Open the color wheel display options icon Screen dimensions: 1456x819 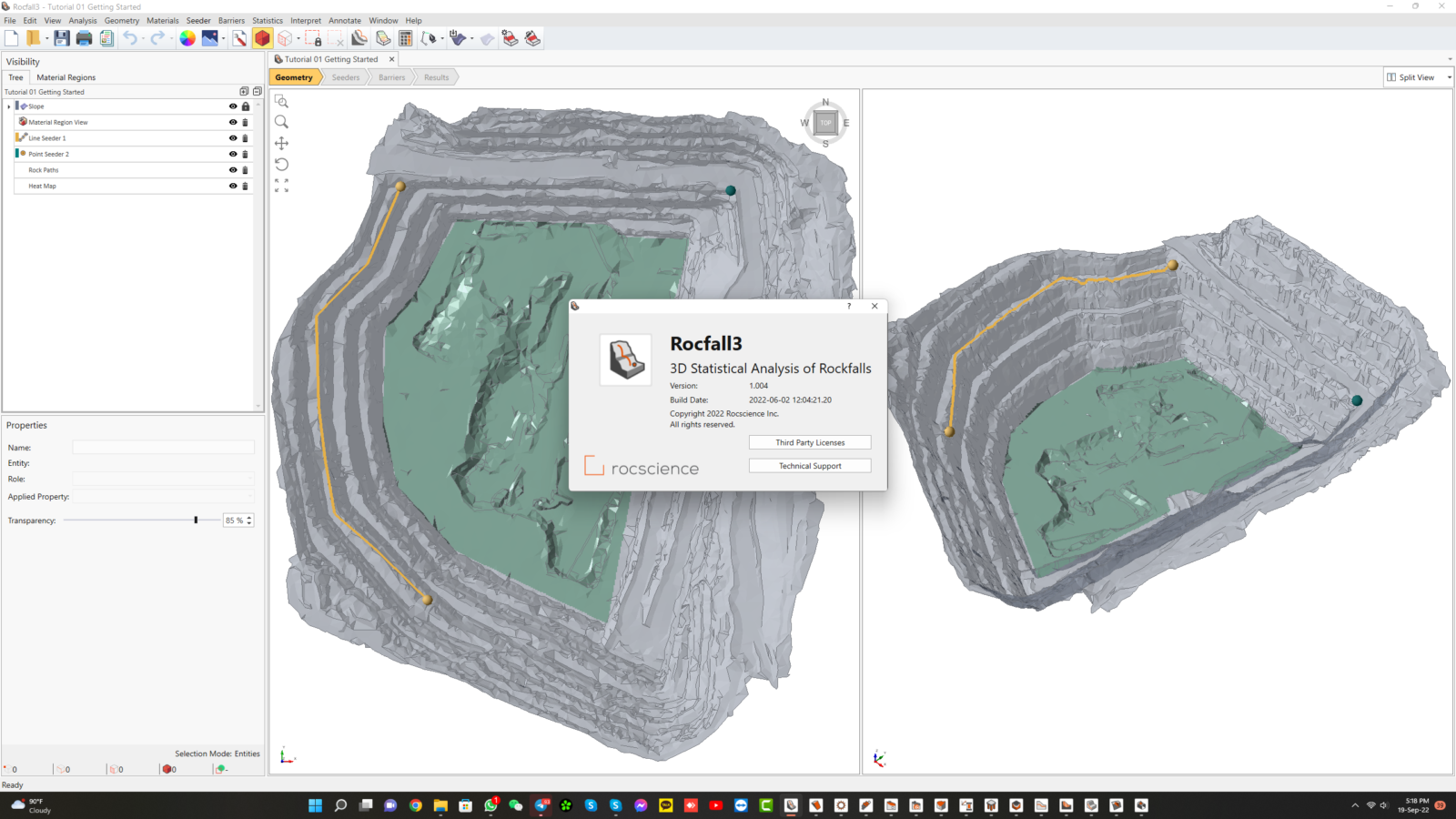187,38
